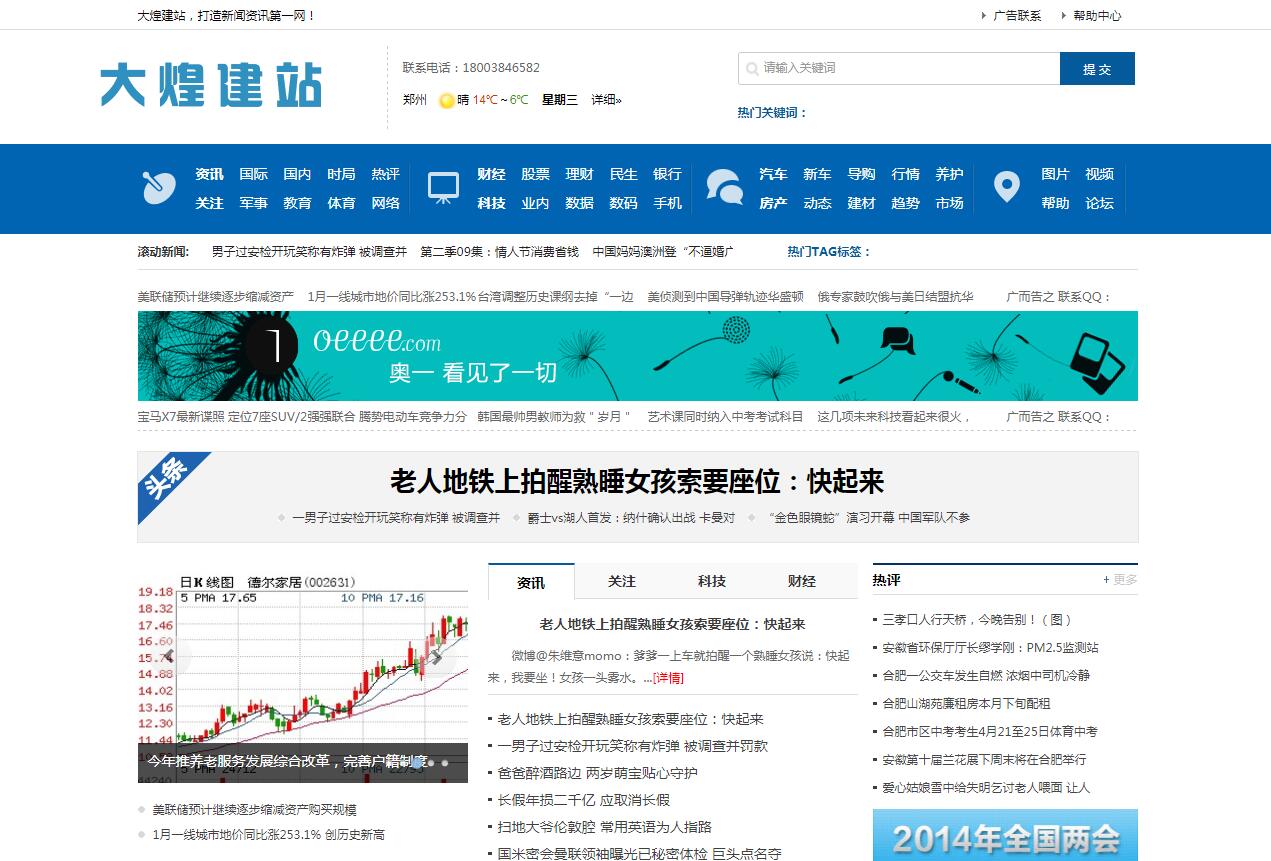
Task: Open the 广告联系 link at top
Action: (1017, 16)
